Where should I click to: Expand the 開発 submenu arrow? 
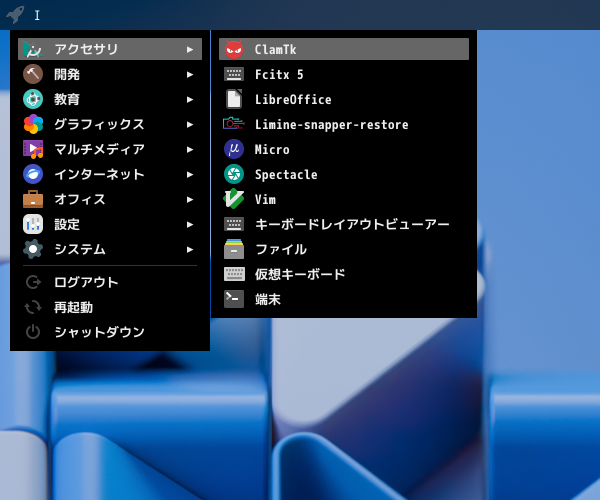pyautogui.click(x=190, y=75)
